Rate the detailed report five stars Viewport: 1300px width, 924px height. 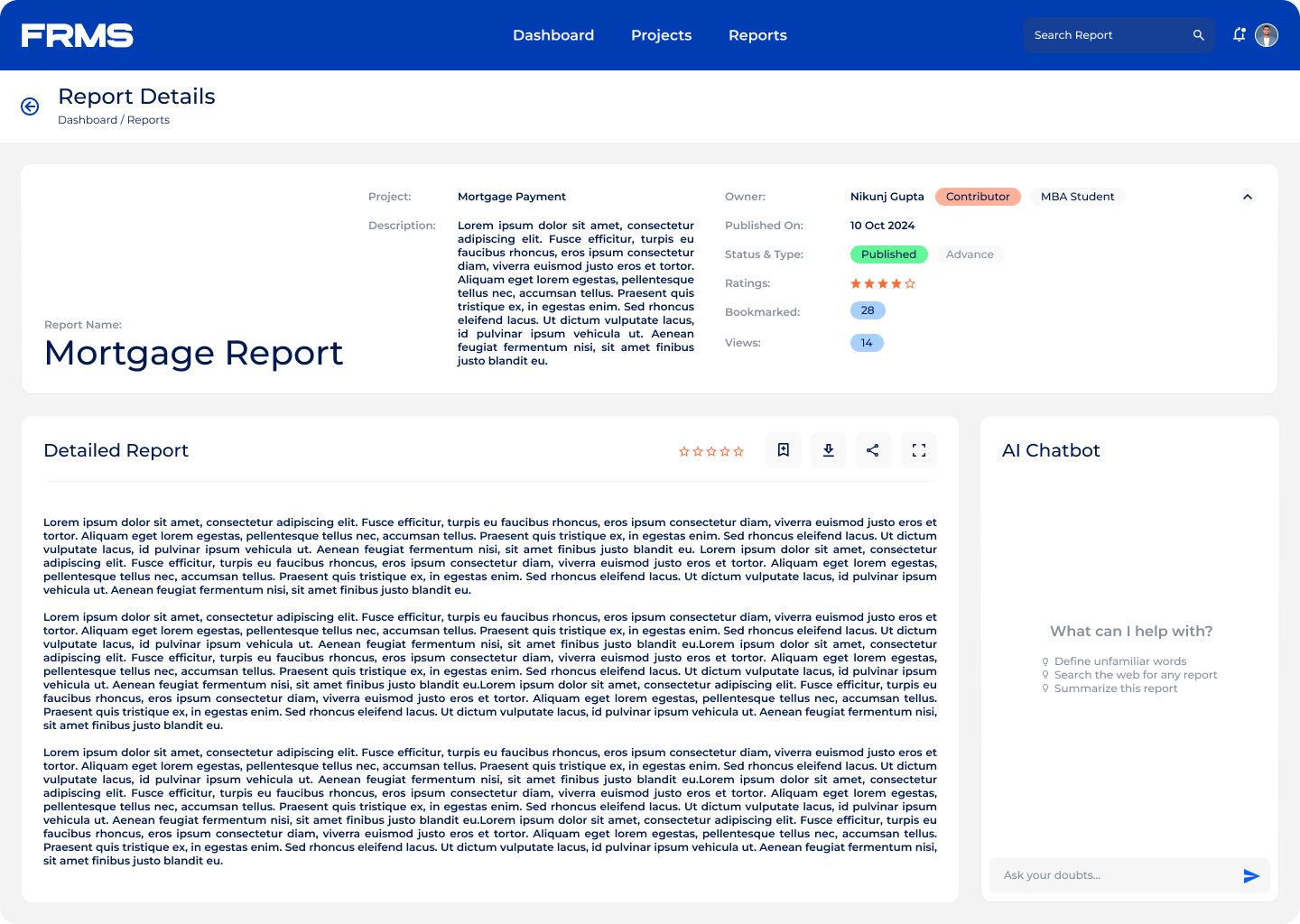(738, 451)
